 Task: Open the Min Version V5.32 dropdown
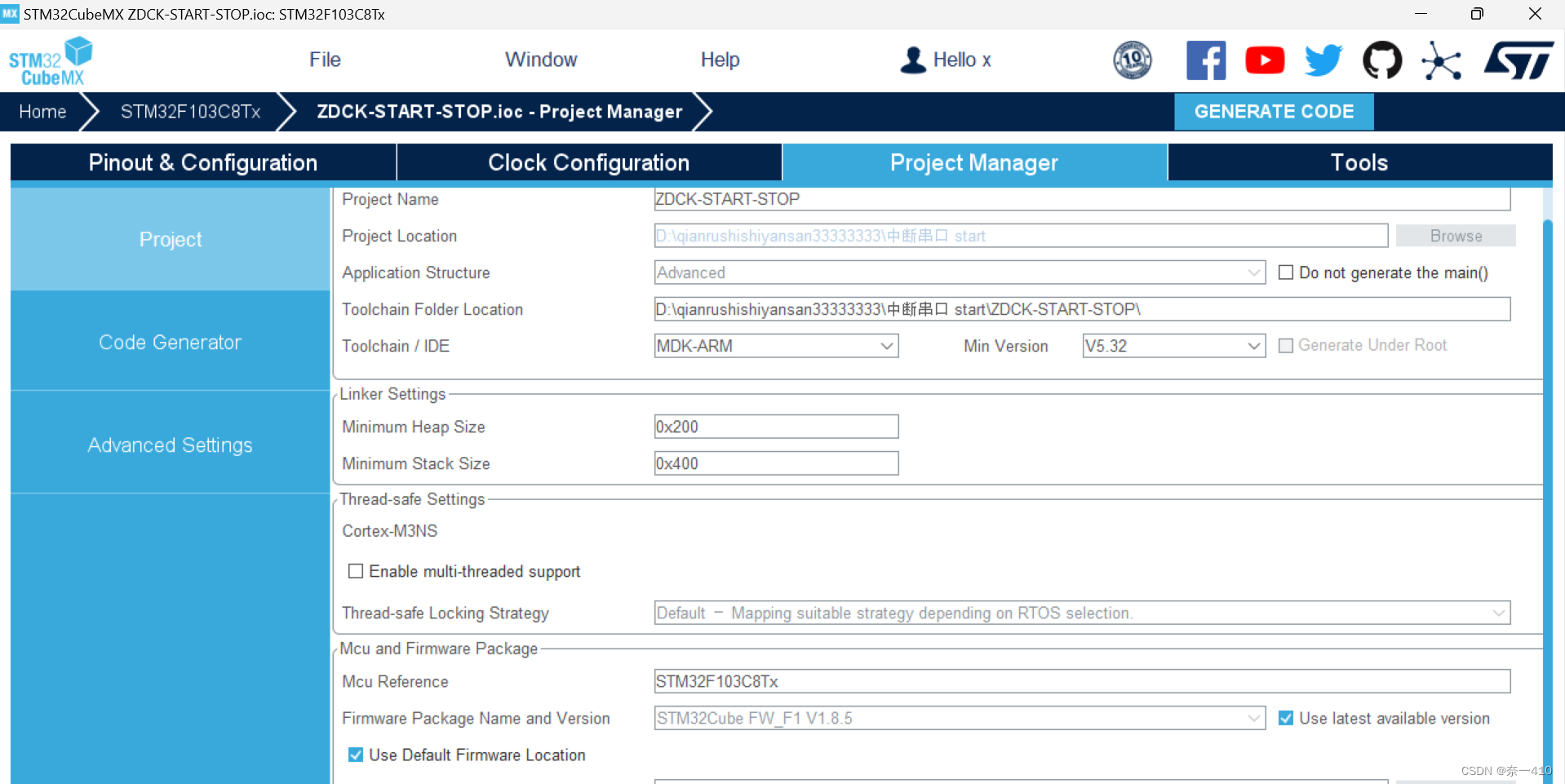(x=1173, y=346)
